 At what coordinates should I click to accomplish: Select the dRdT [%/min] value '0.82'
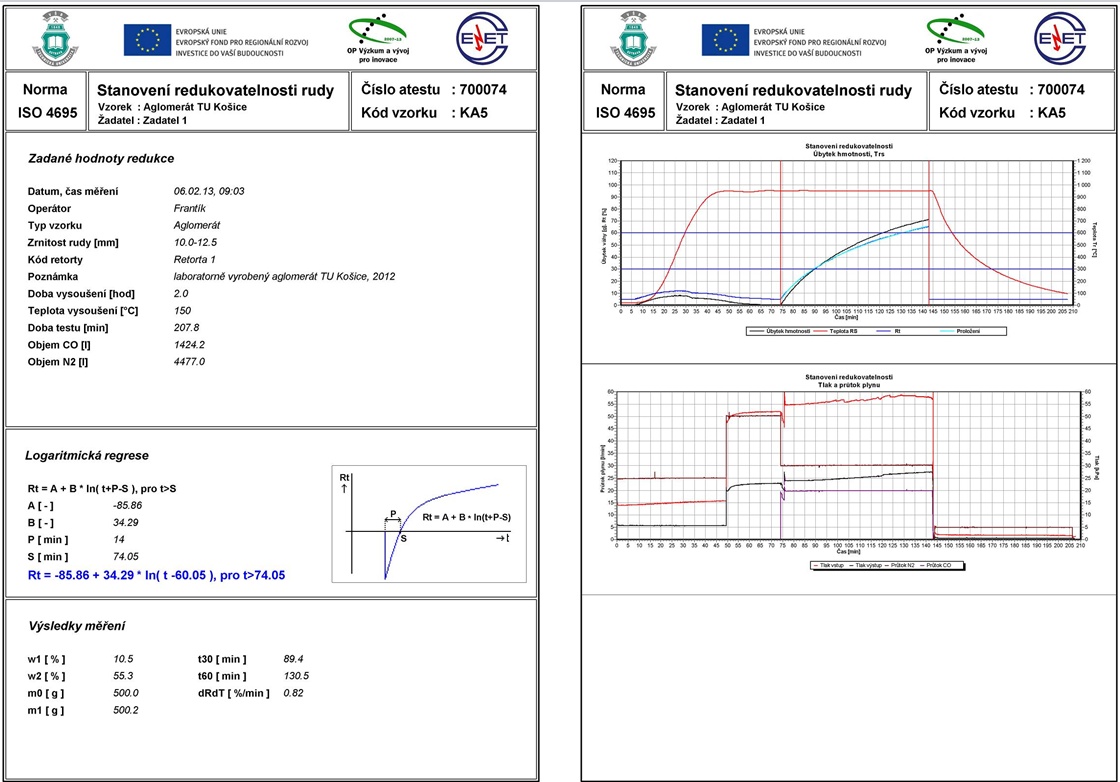pyautogui.click(x=294, y=693)
